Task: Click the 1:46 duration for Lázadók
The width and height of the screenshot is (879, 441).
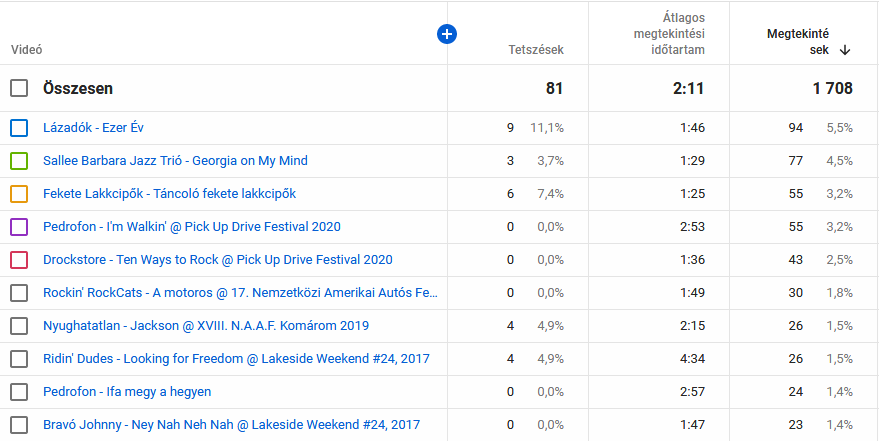Action: click(x=693, y=128)
